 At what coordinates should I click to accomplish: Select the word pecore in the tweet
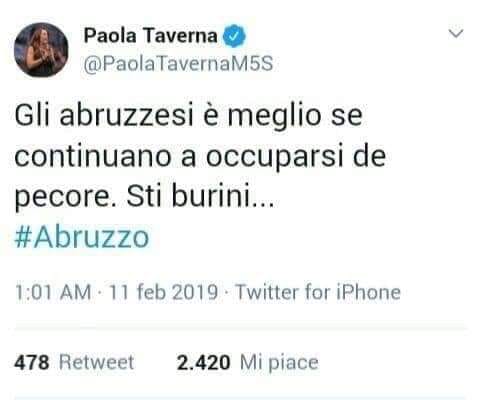[63, 198]
